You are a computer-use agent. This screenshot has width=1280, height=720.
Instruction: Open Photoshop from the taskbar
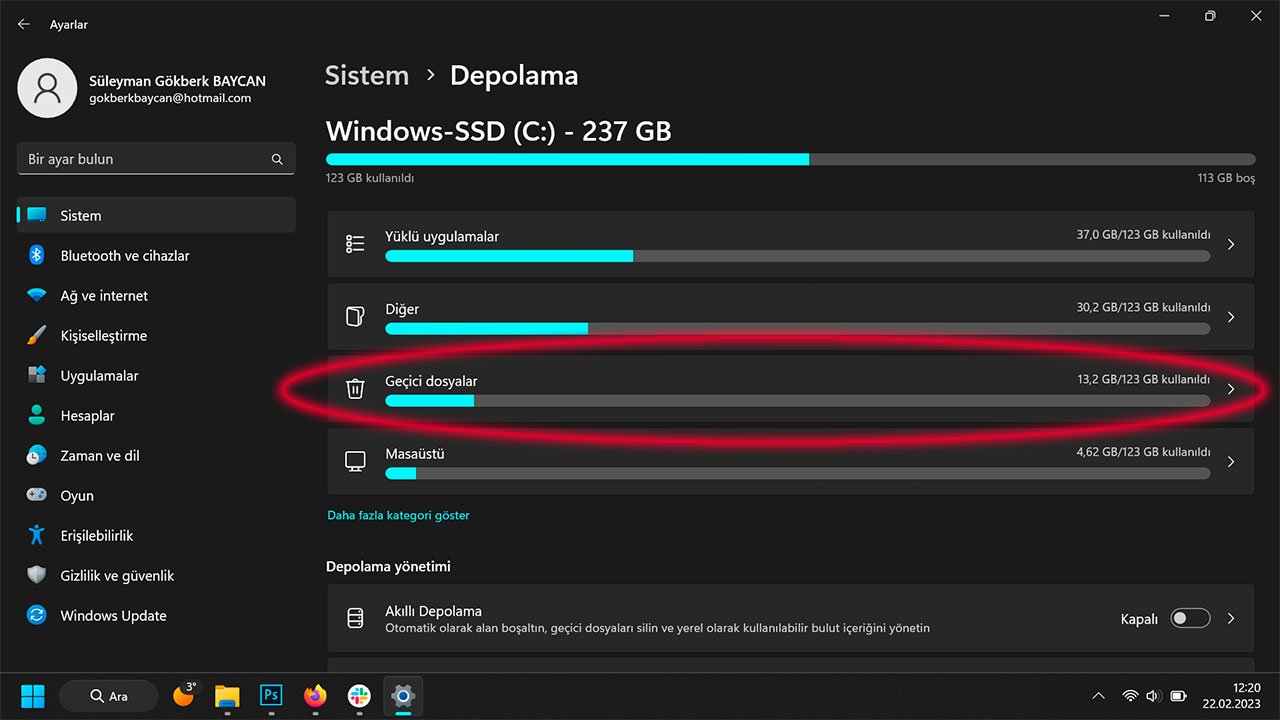pyautogui.click(x=271, y=695)
